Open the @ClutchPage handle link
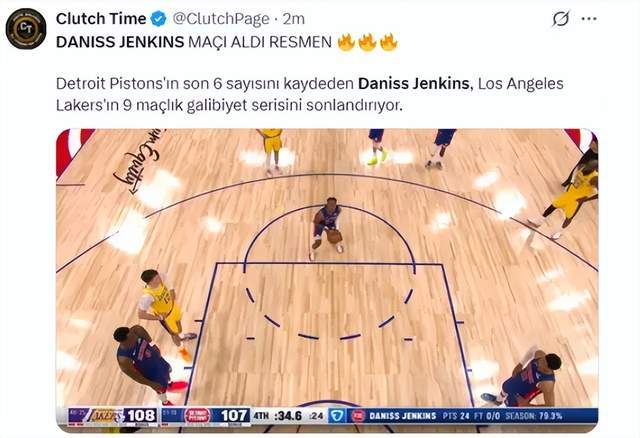Viewport: 640px width, 438px height. [221, 19]
